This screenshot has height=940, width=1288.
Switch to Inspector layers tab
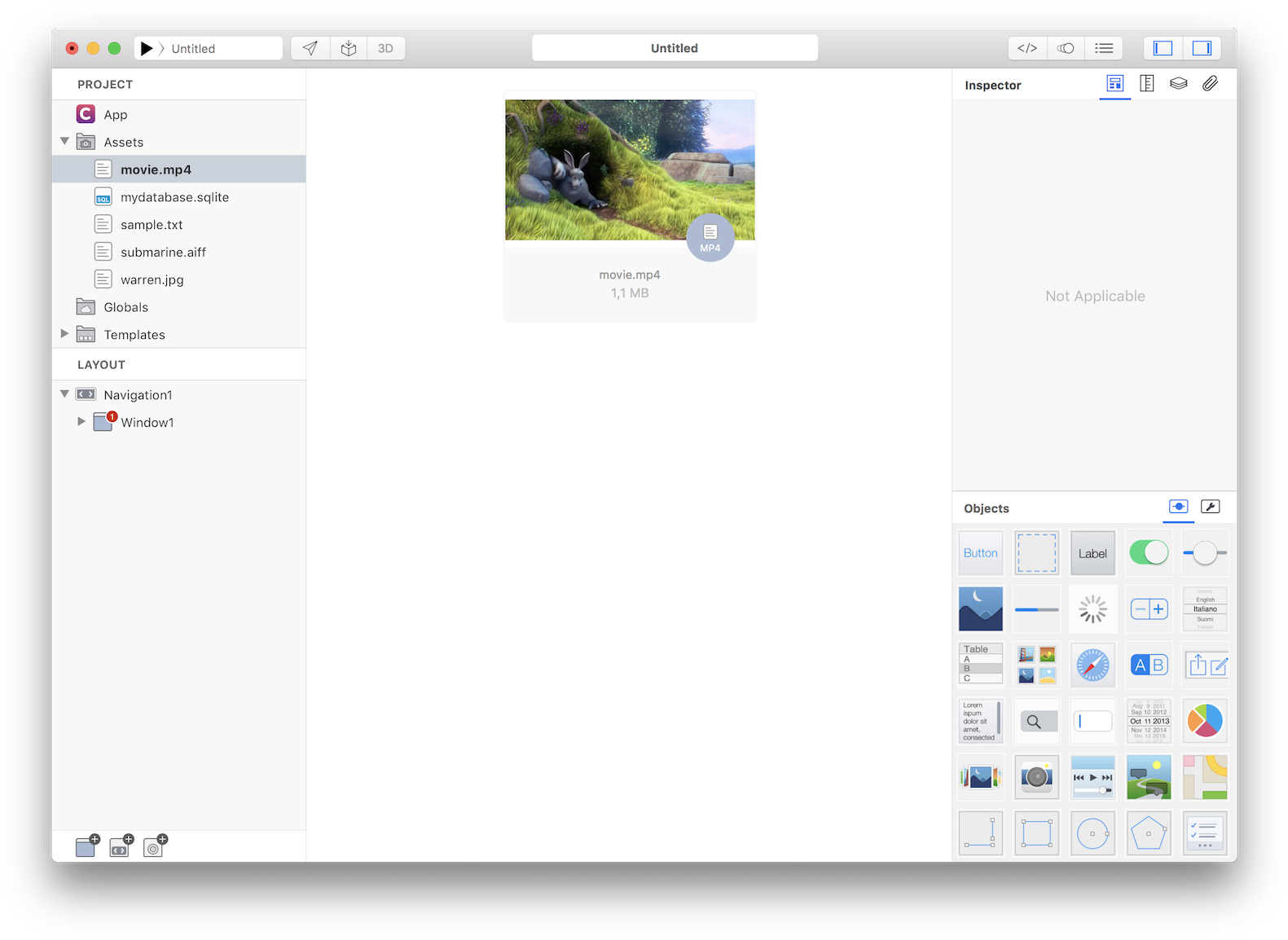[x=1179, y=83]
